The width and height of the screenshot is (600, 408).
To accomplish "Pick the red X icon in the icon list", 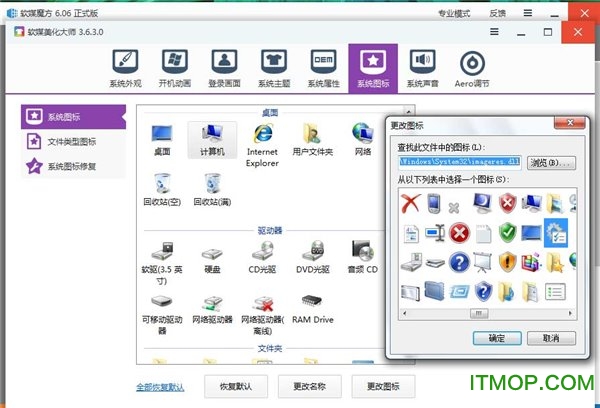I will coord(410,204).
